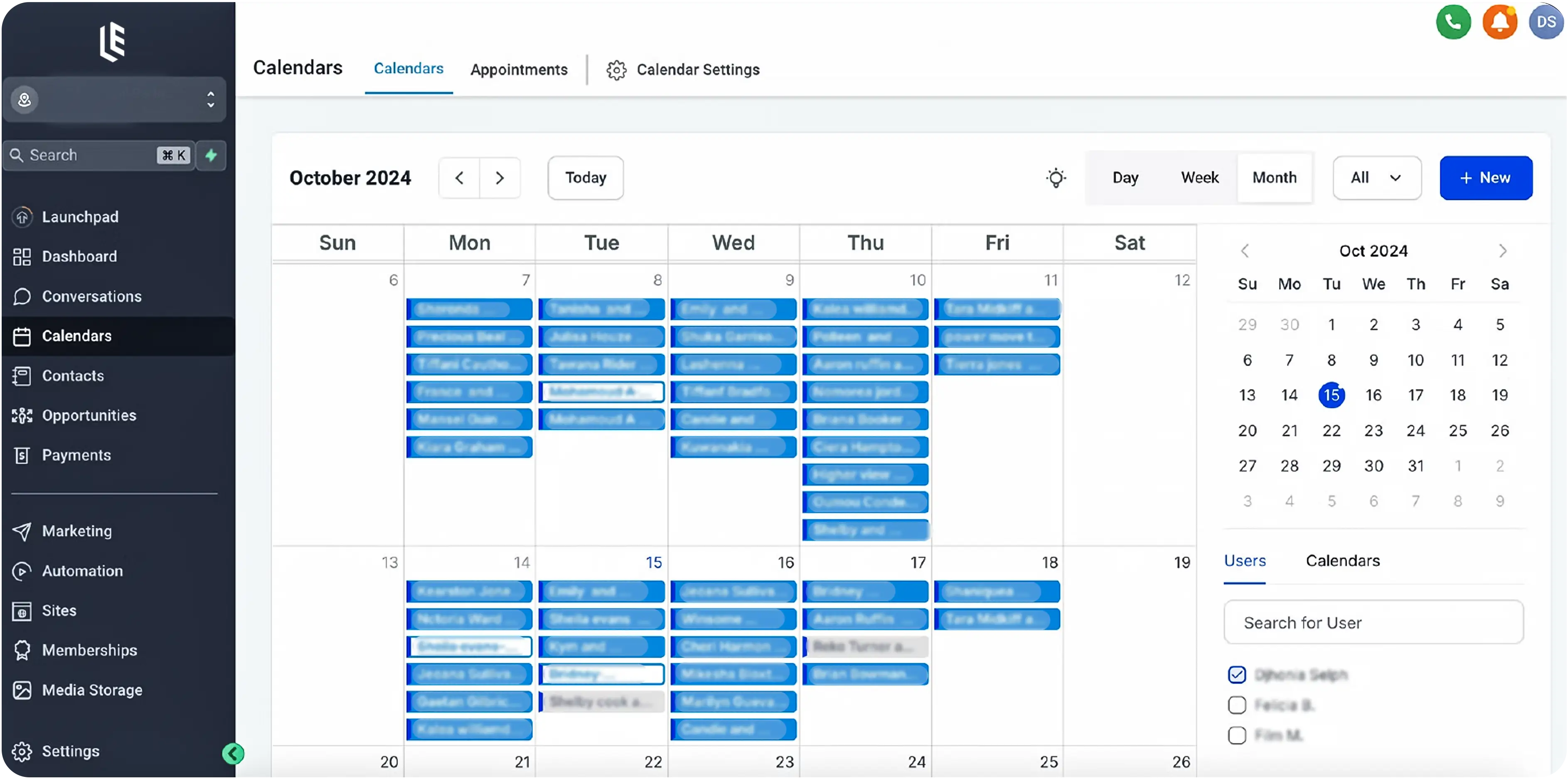Open the All filter dropdown
The height and width of the screenshot is (779, 1568).
point(1377,178)
